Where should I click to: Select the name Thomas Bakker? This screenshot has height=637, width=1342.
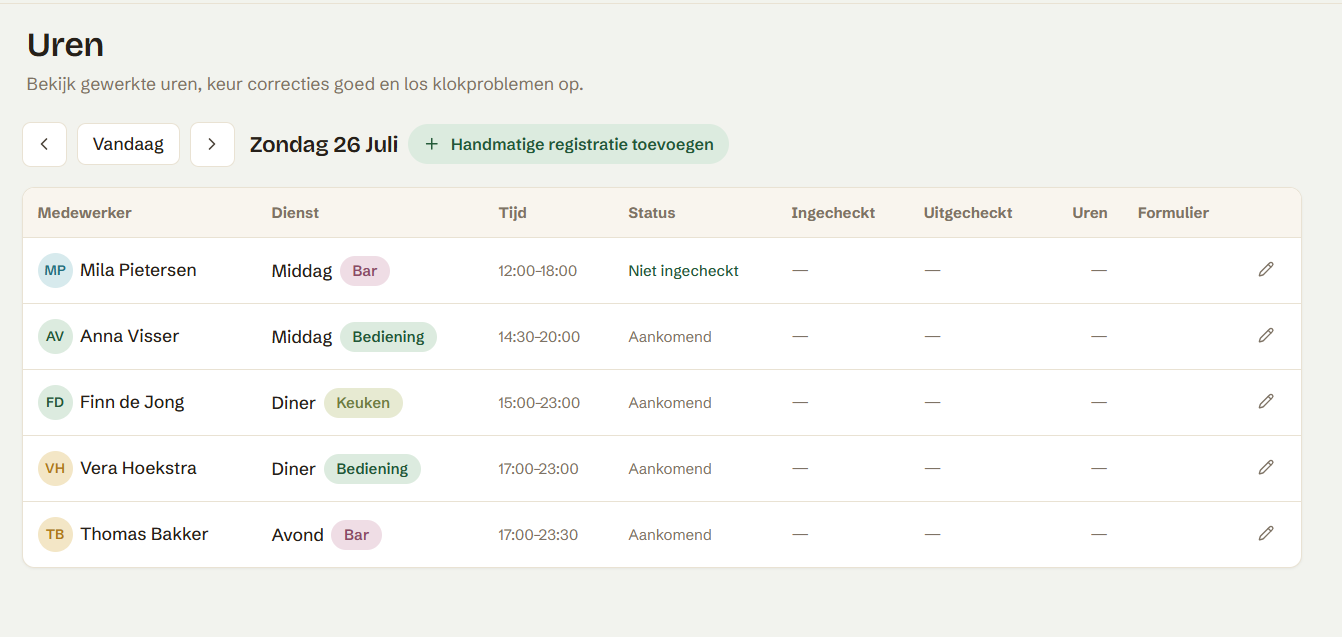(144, 534)
